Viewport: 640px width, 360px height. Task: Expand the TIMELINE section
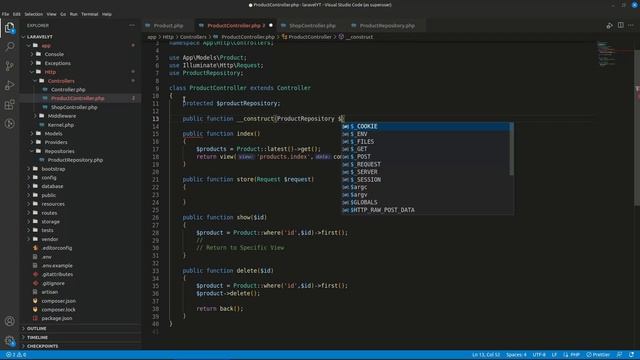(x=80, y=338)
